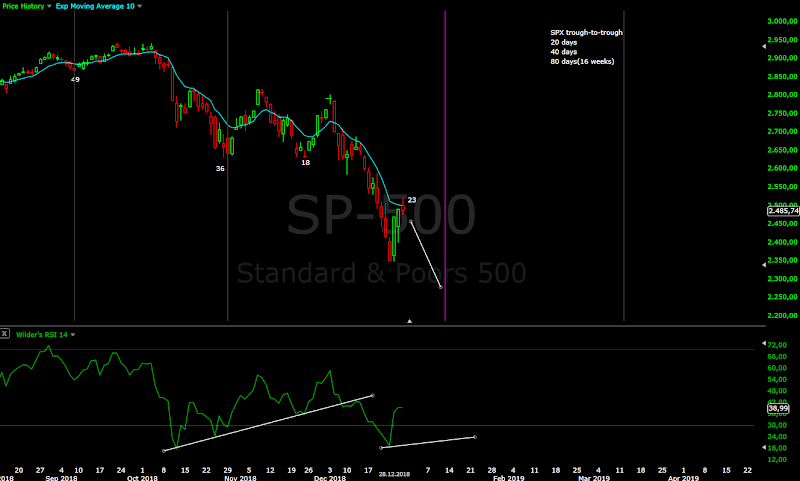This screenshot has width=800, height=481.
Task: Select the bar count label 18
Action: point(305,163)
